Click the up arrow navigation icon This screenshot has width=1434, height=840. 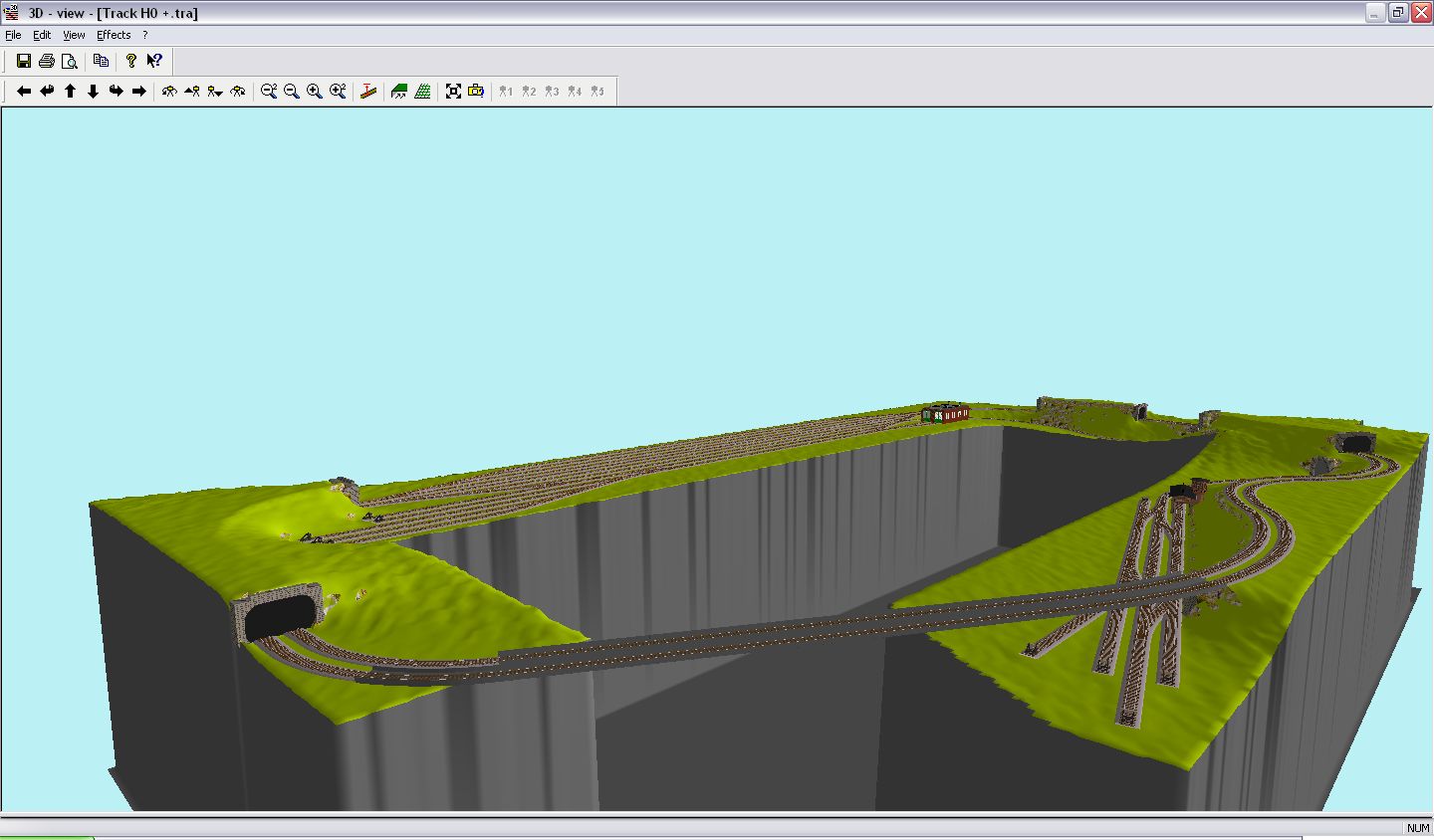pos(70,92)
